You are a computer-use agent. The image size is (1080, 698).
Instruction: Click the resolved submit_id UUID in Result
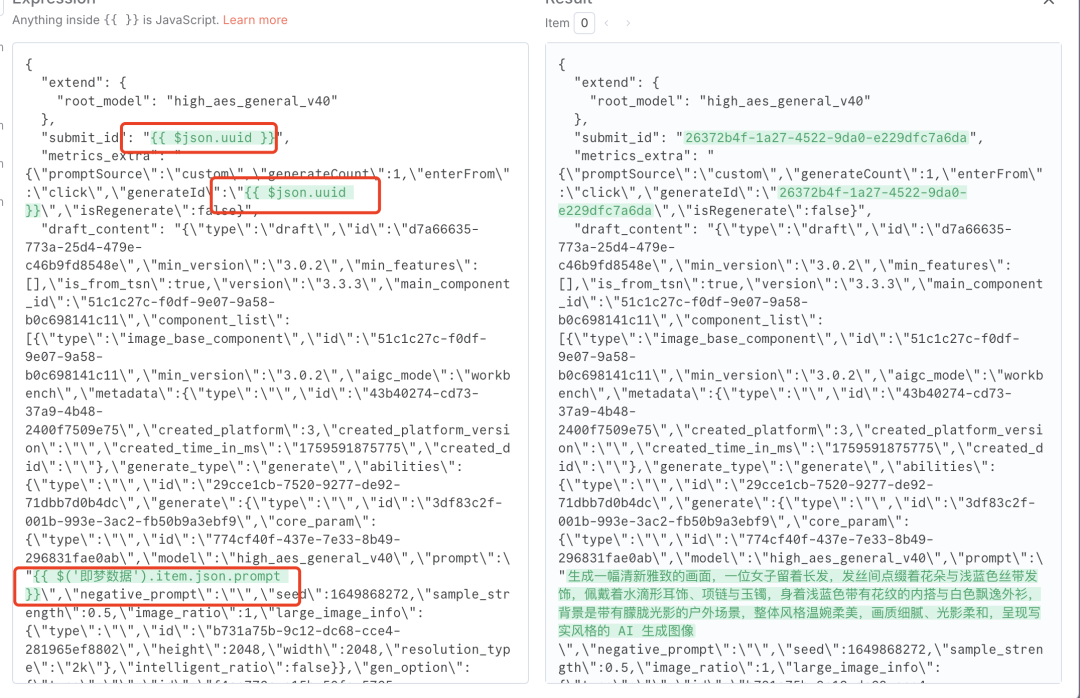pyautogui.click(x=824, y=137)
